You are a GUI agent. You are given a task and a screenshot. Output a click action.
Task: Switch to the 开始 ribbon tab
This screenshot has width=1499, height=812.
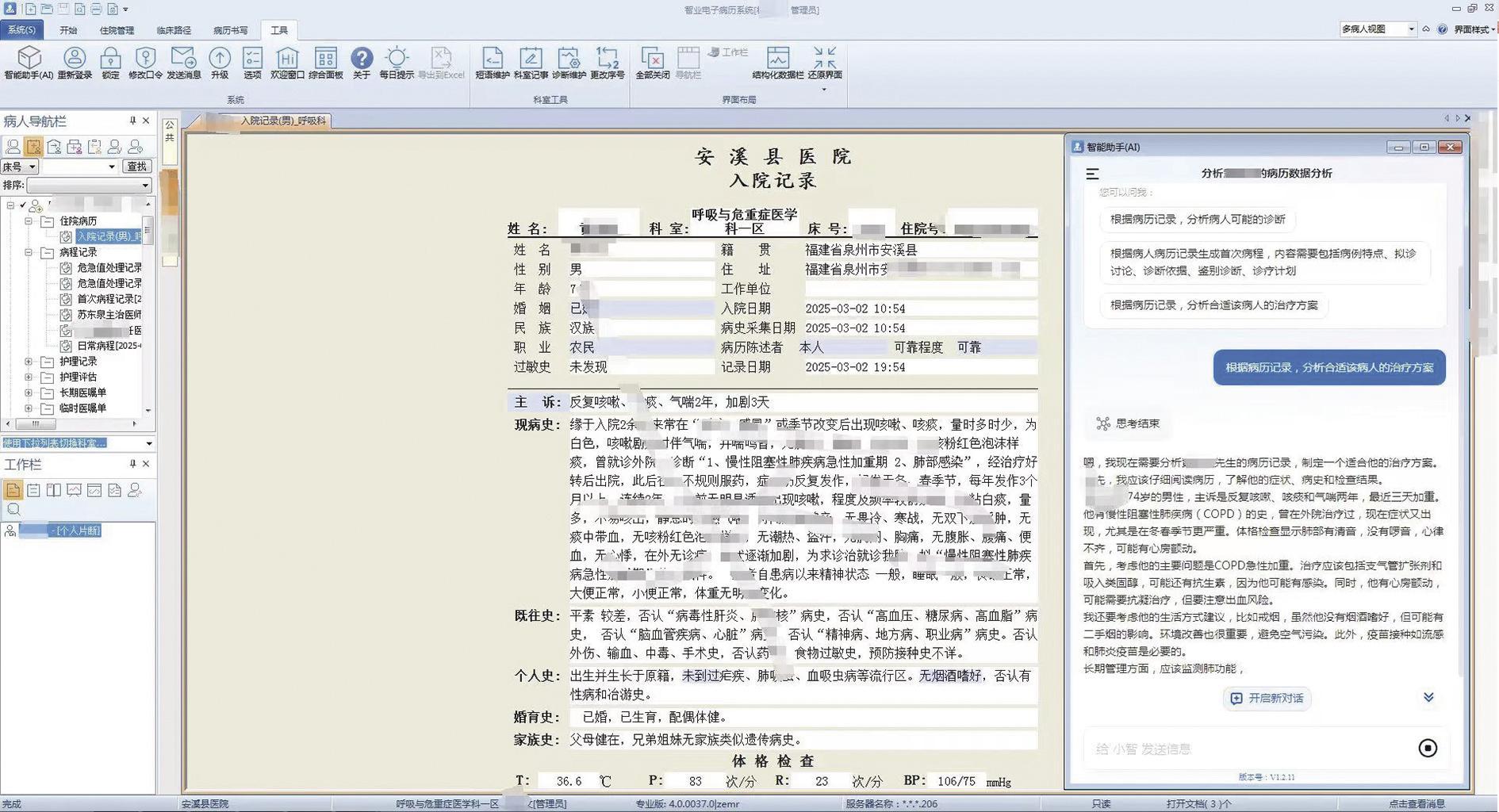pos(68,30)
